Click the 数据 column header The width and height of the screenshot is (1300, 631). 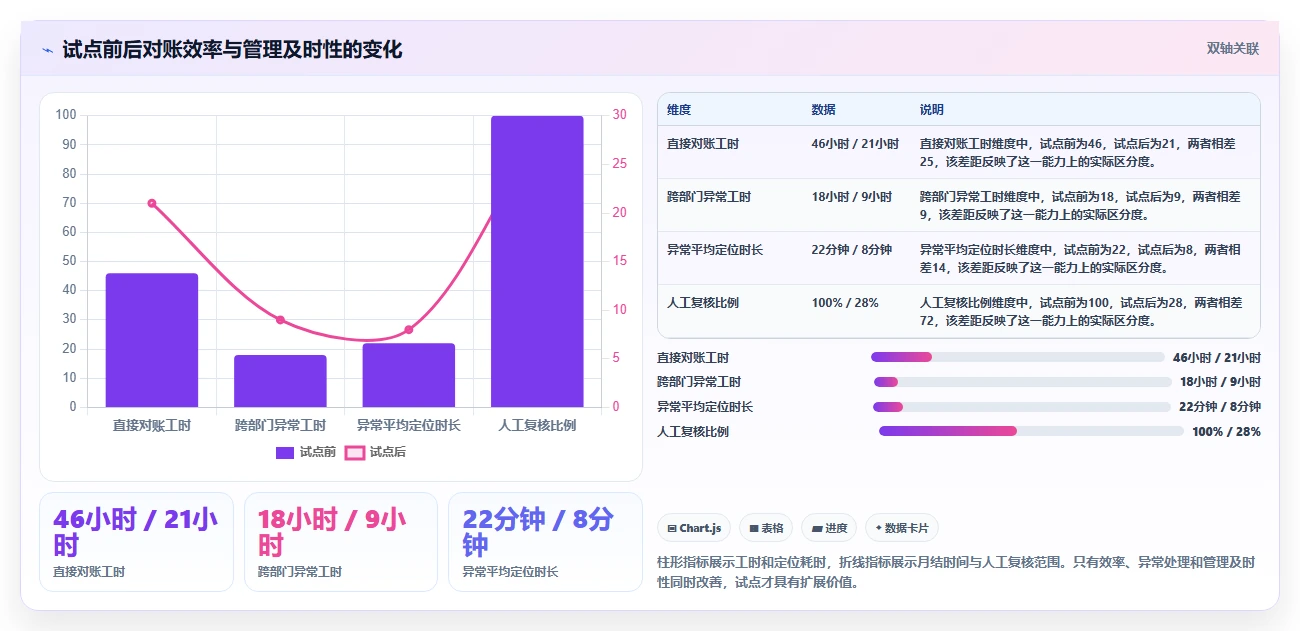[823, 110]
